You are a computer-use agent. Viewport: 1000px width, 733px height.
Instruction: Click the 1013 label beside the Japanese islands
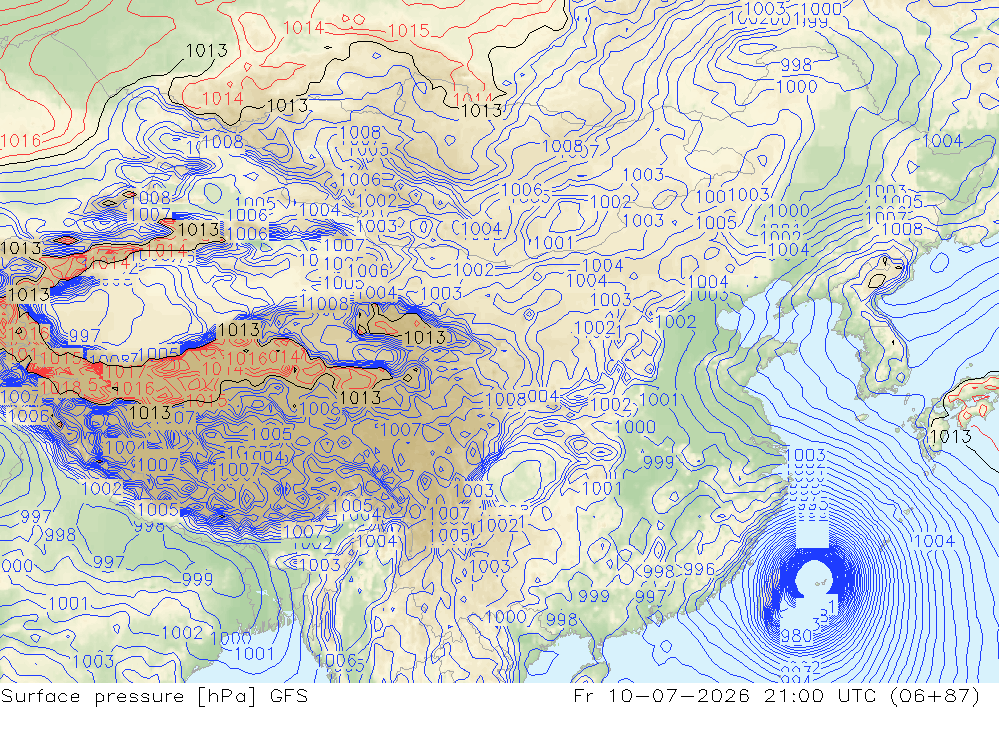click(950, 437)
